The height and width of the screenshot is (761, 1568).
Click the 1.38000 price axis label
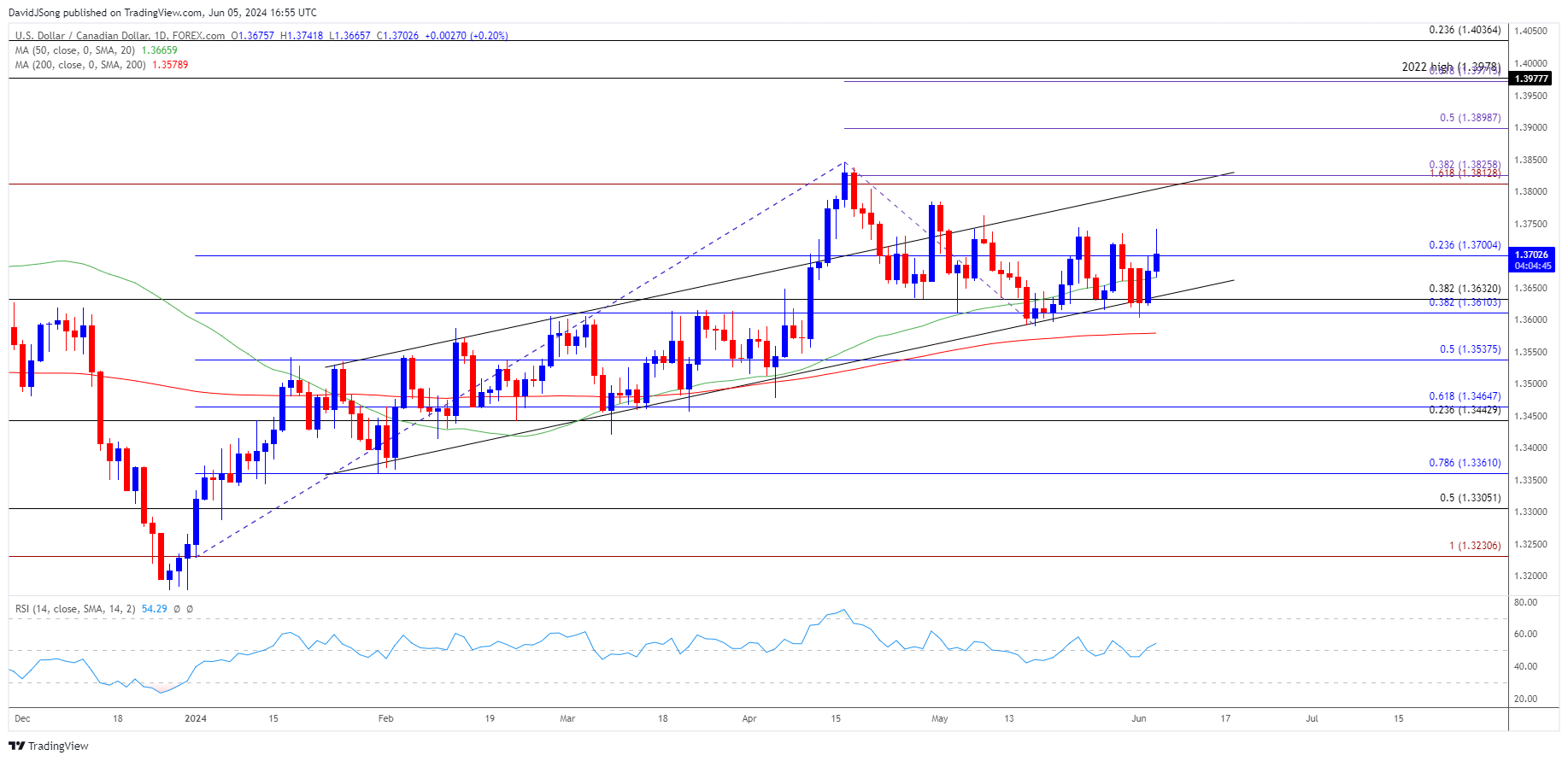point(1530,191)
